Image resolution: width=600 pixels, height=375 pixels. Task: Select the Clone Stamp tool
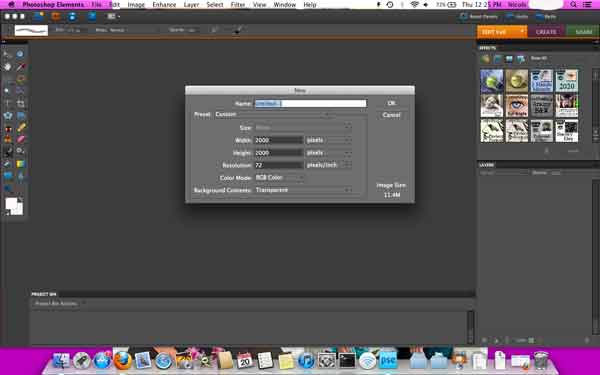(x=8, y=139)
